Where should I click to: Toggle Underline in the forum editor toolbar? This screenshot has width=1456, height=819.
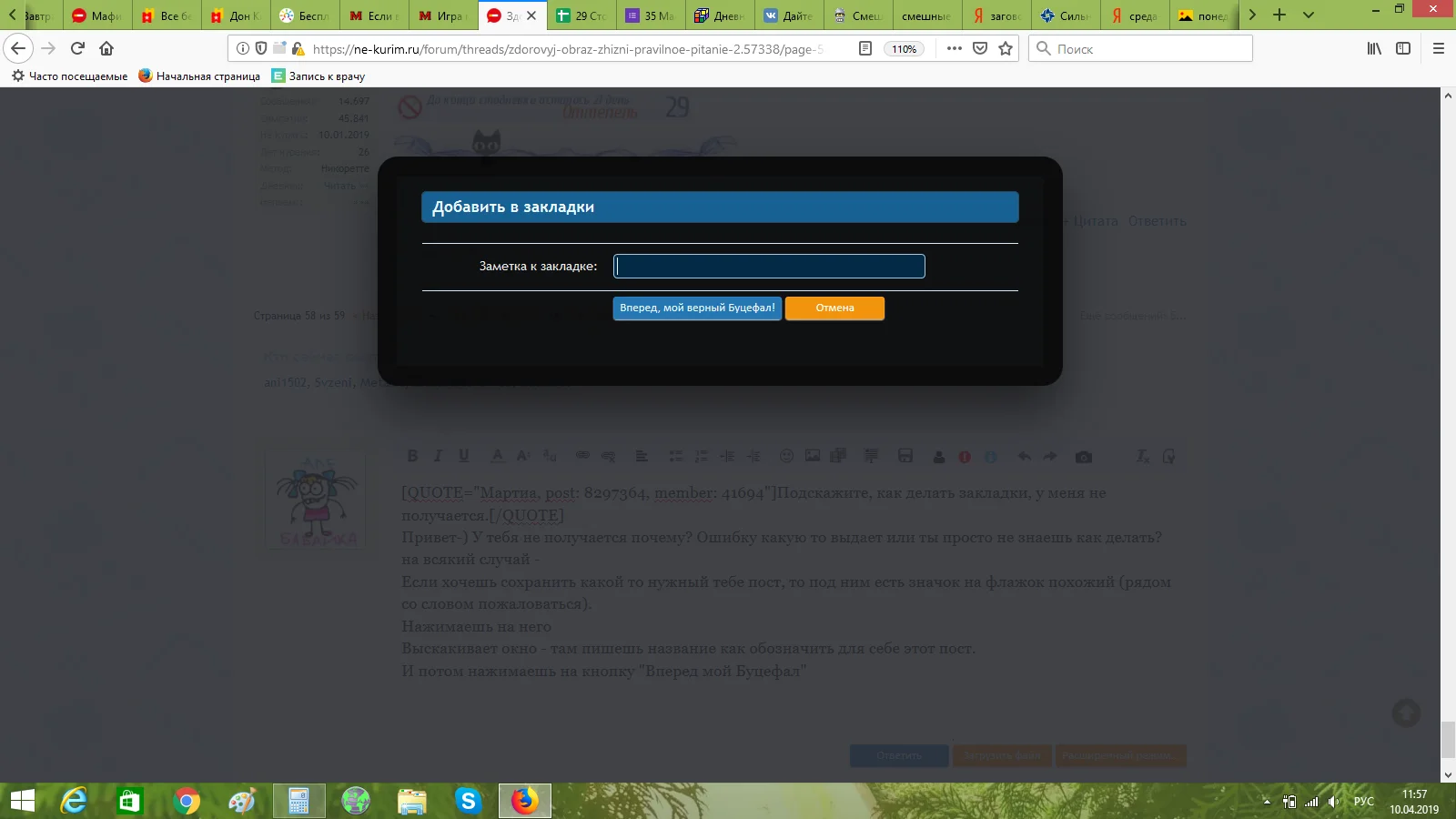click(464, 456)
